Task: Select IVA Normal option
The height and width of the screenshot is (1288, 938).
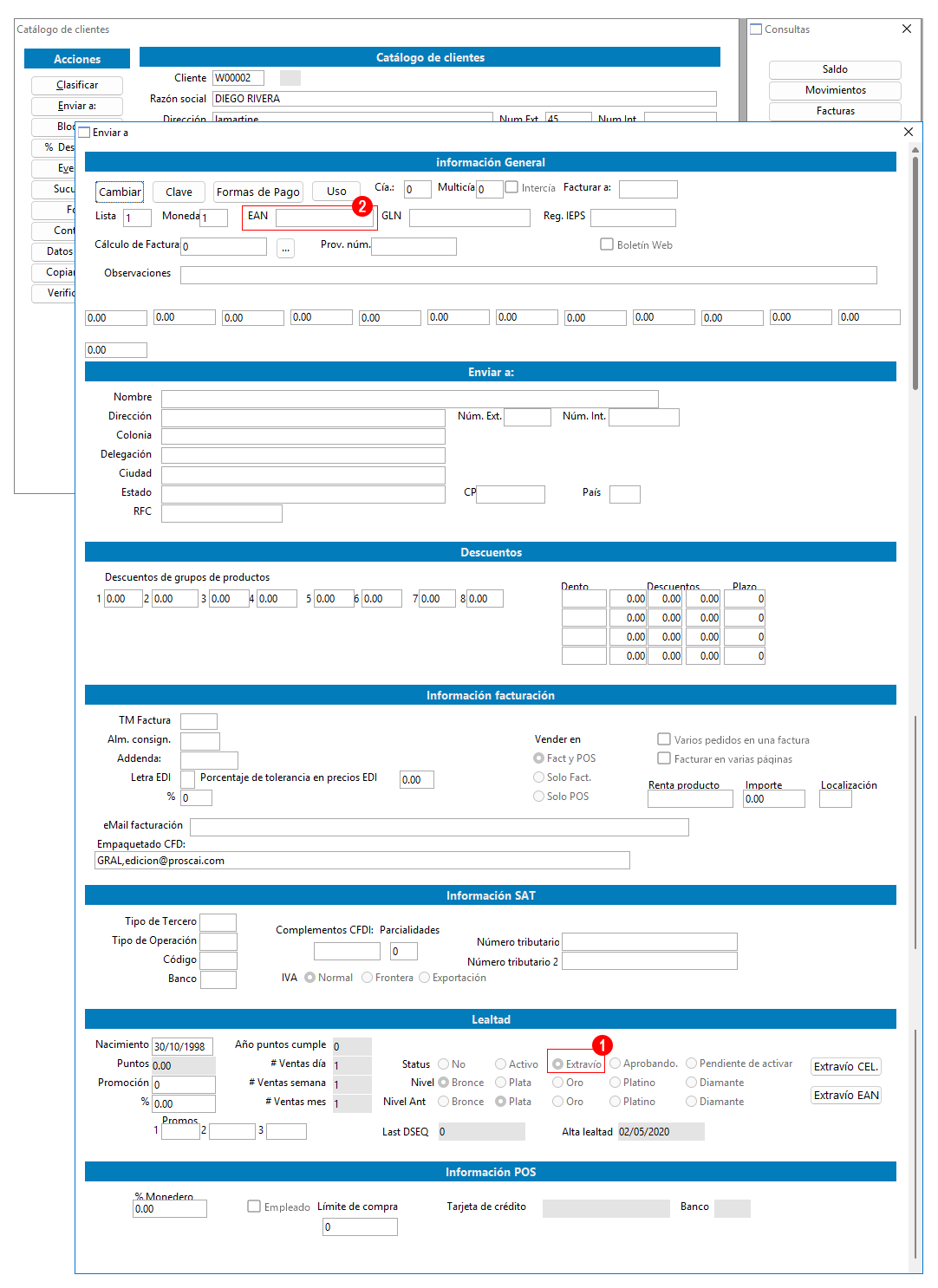Action: (309, 978)
